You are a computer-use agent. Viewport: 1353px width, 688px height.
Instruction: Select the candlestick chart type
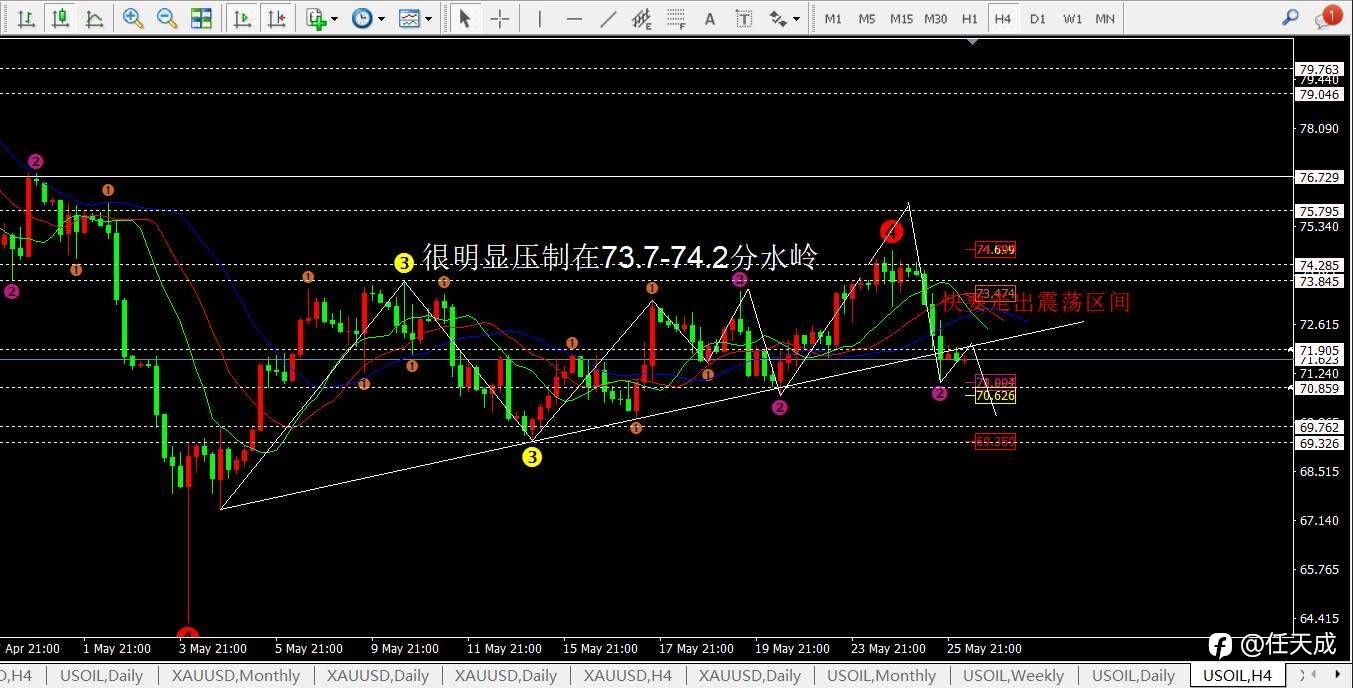(x=60, y=18)
